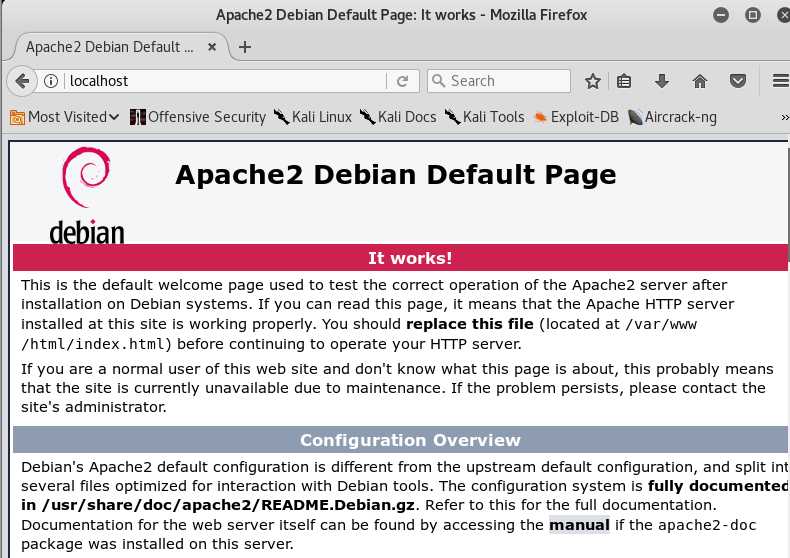
Task: Open the Downloads panel arrow
Action: pyautogui.click(x=662, y=81)
